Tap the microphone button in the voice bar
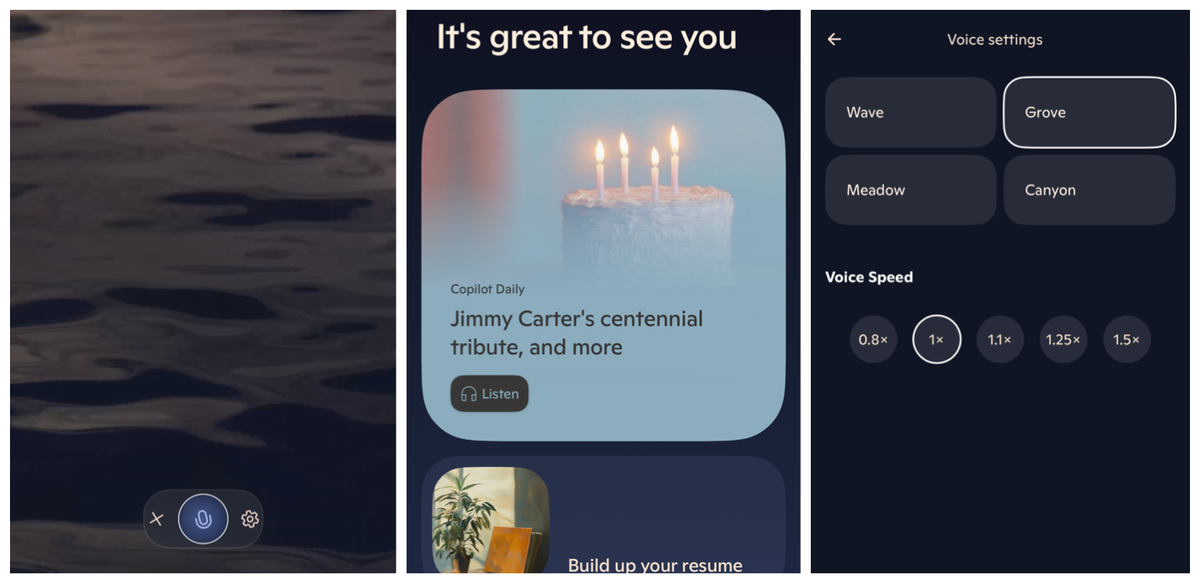Viewport: 1200px width, 583px height. 203,519
